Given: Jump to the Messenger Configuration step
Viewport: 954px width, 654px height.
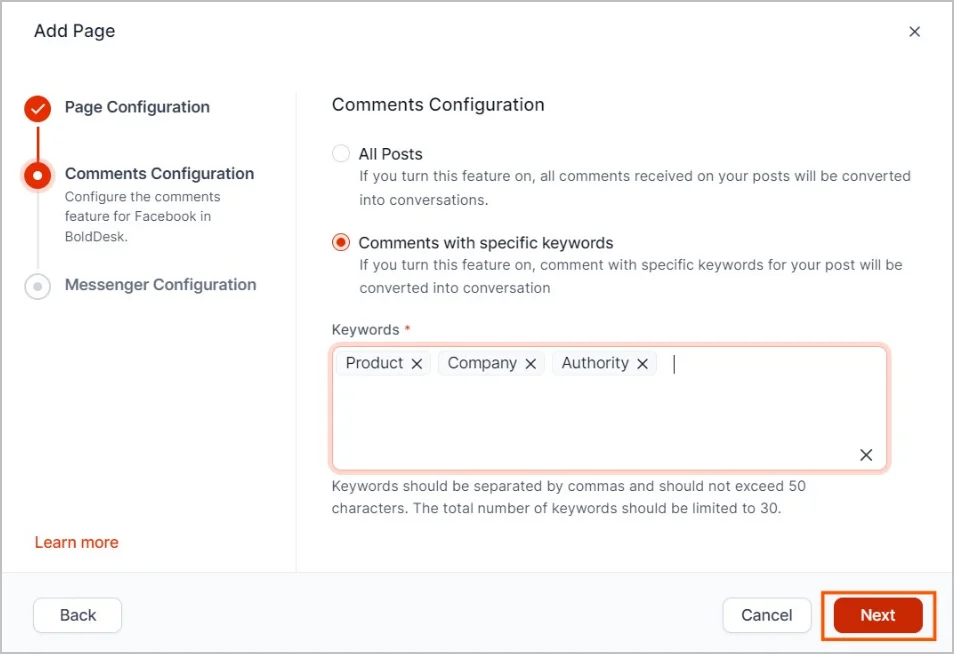Looking at the screenshot, I should (x=160, y=285).
